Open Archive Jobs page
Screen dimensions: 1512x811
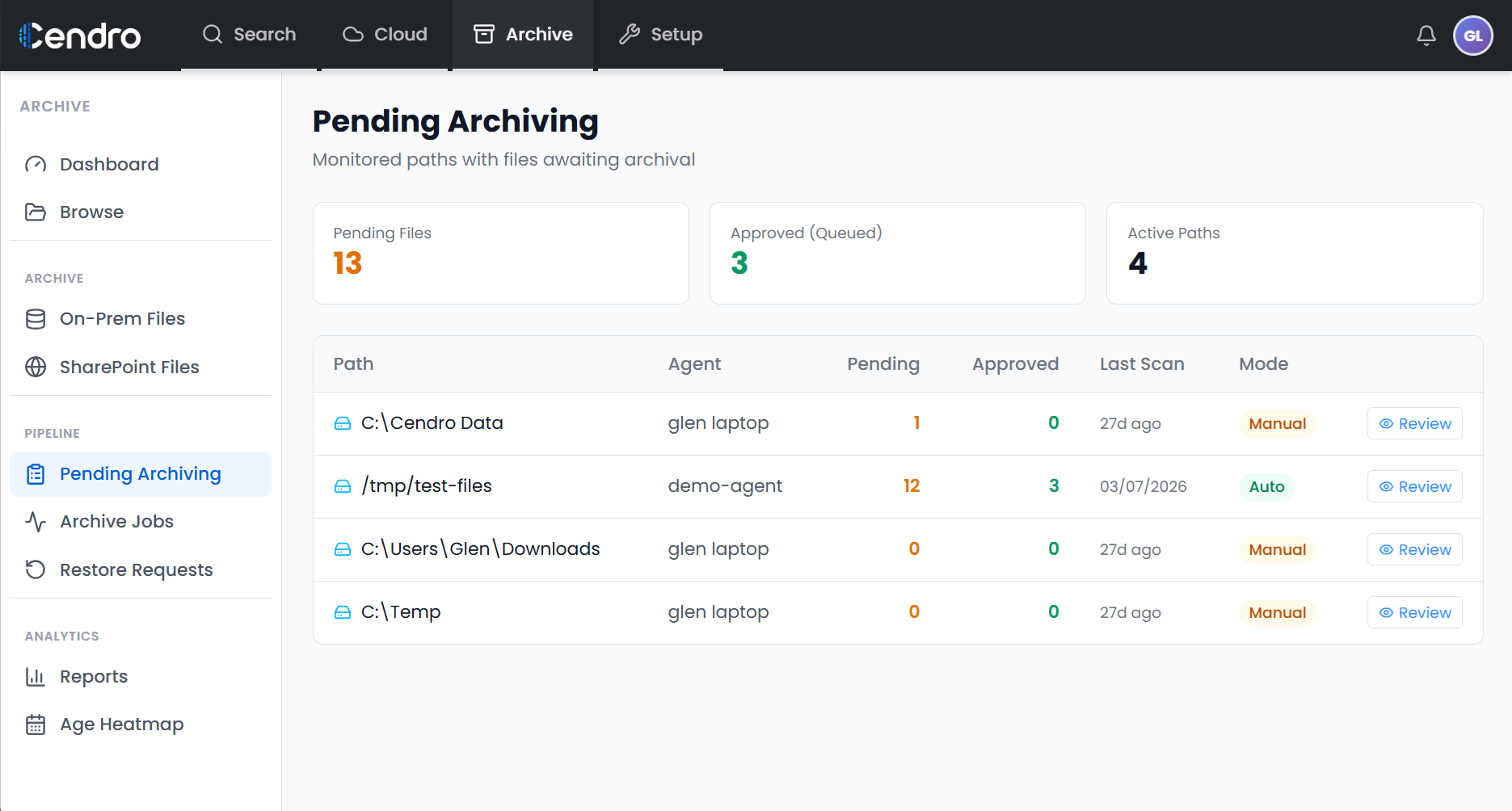pyautogui.click(x=141, y=522)
